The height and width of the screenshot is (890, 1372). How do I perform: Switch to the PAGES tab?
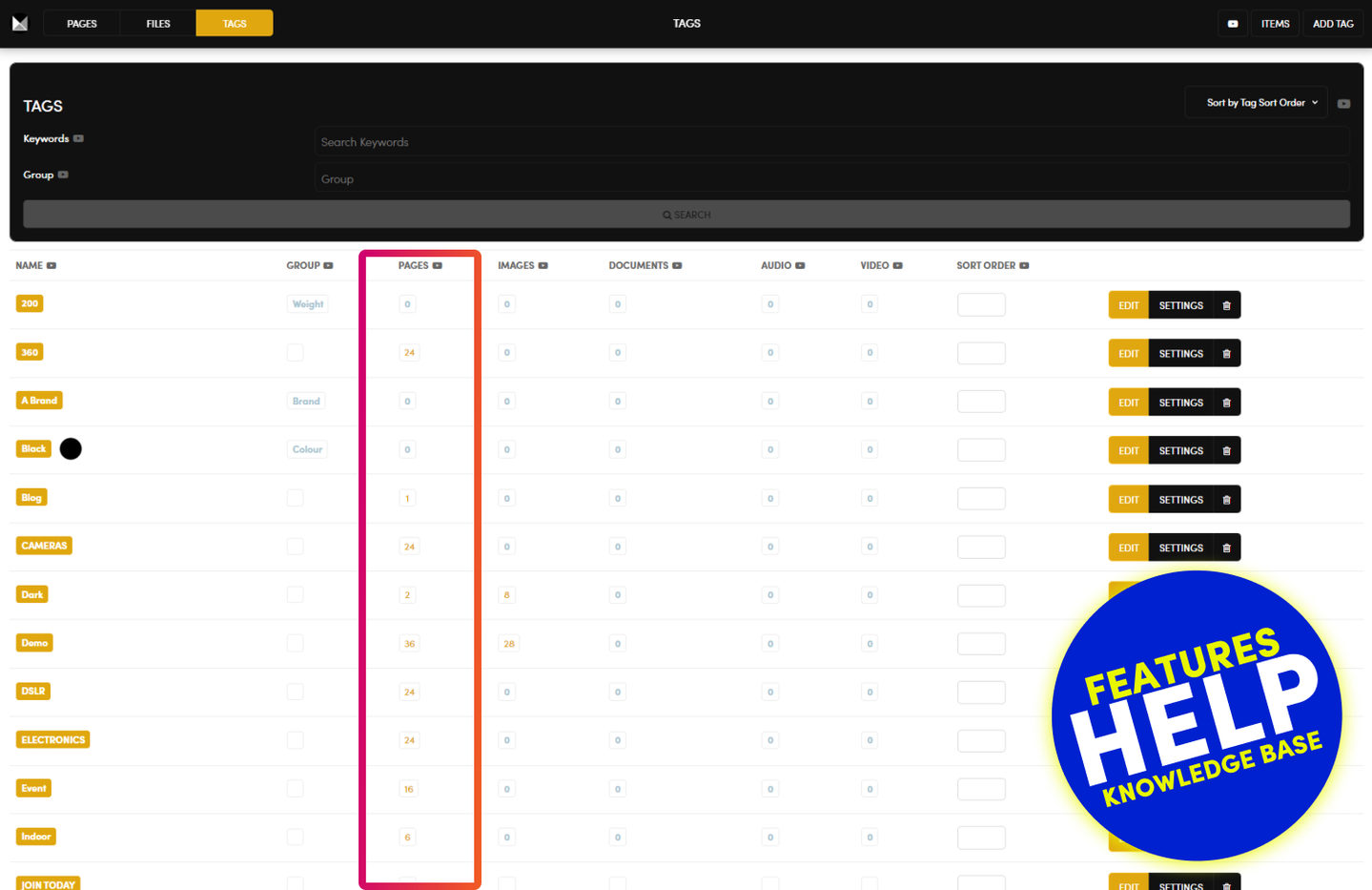point(82,23)
